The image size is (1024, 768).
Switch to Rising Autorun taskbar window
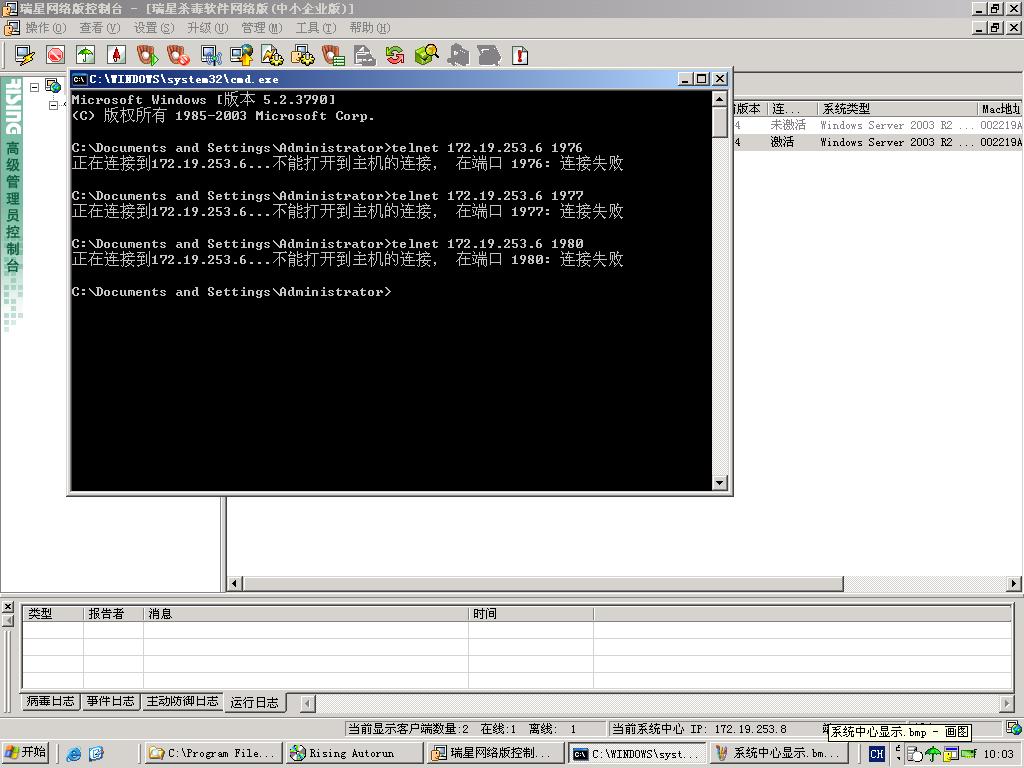click(x=354, y=754)
